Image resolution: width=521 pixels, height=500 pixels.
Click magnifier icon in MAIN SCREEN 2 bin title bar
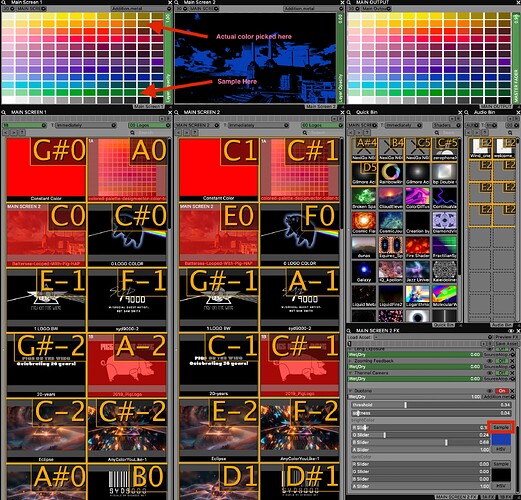click(177, 112)
